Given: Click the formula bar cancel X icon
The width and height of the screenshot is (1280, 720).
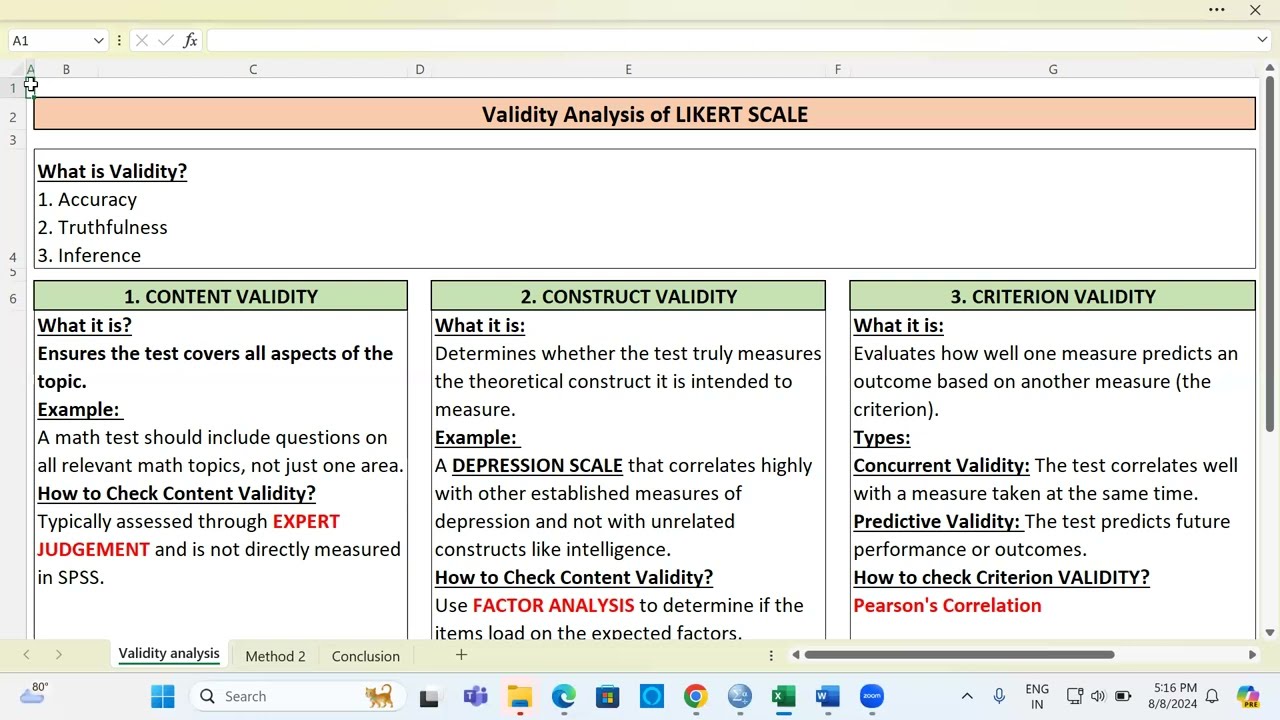Looking at the screenshot, I should [x=141, y=40].
